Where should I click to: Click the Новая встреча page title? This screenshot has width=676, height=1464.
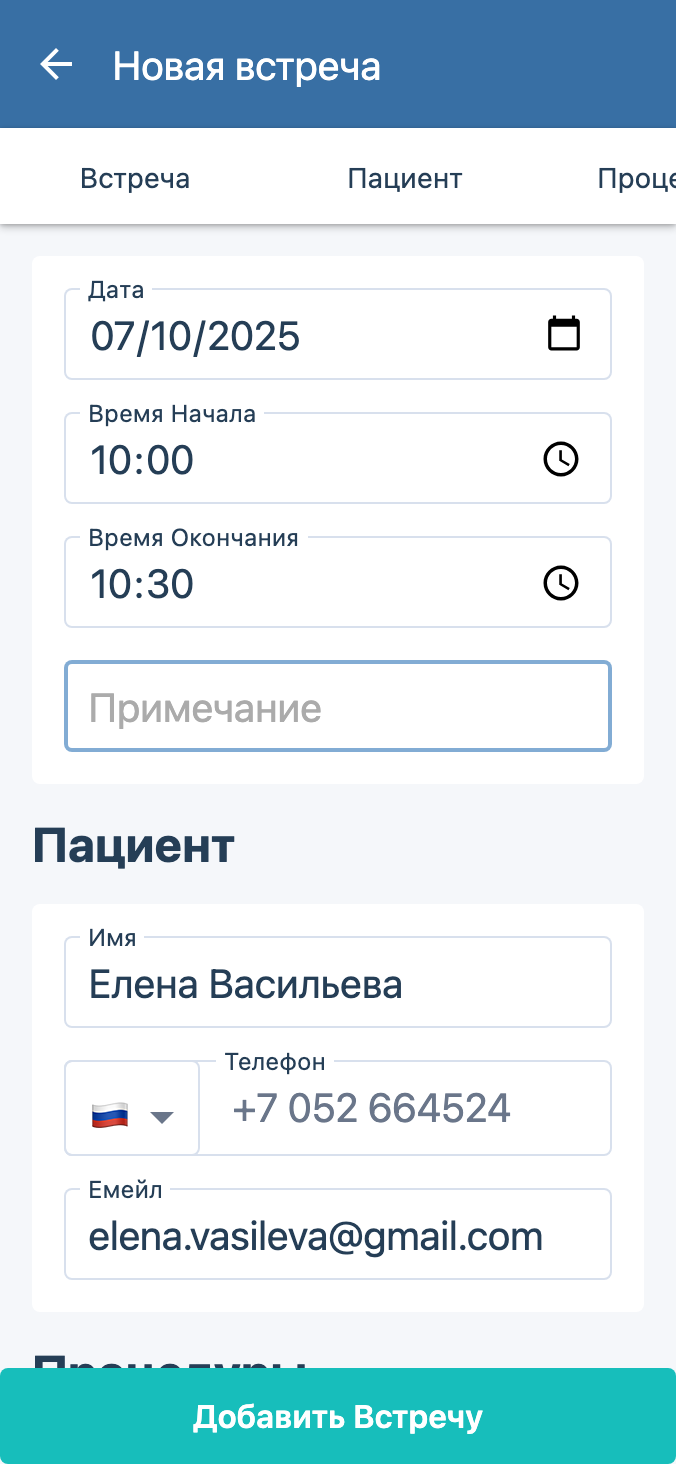click(x=246, y=66)
